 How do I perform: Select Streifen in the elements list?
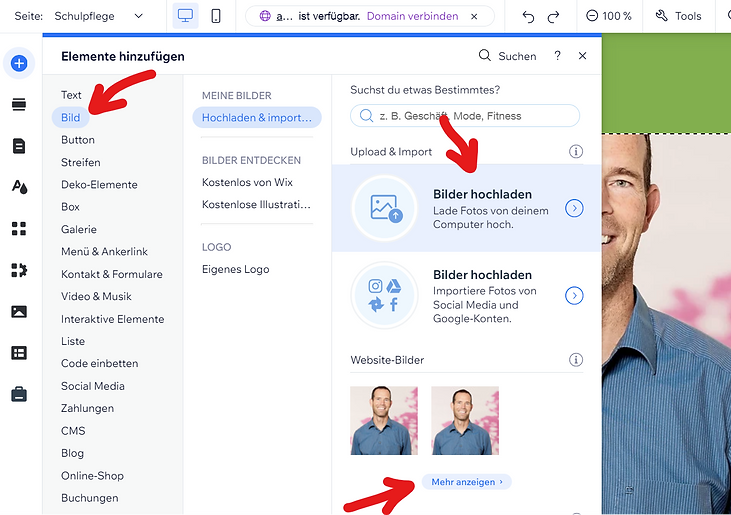tap(81, 162)
